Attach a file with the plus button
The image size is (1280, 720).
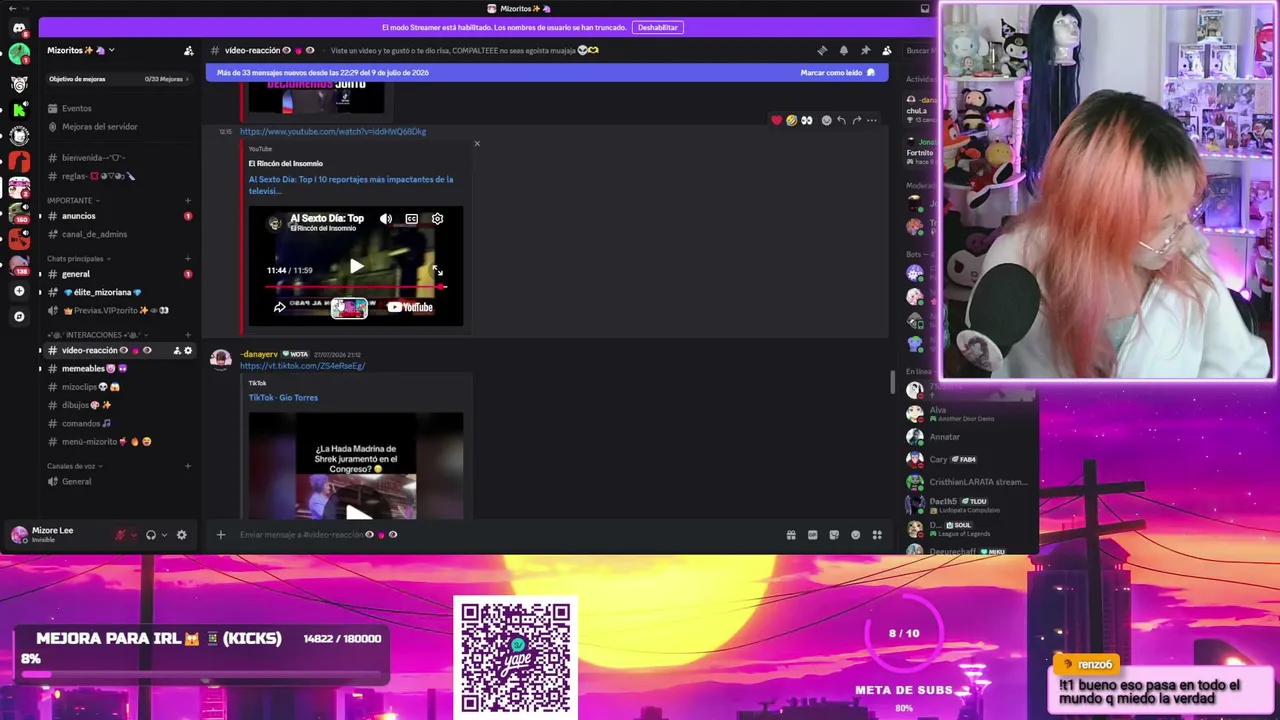coord(221,535)
